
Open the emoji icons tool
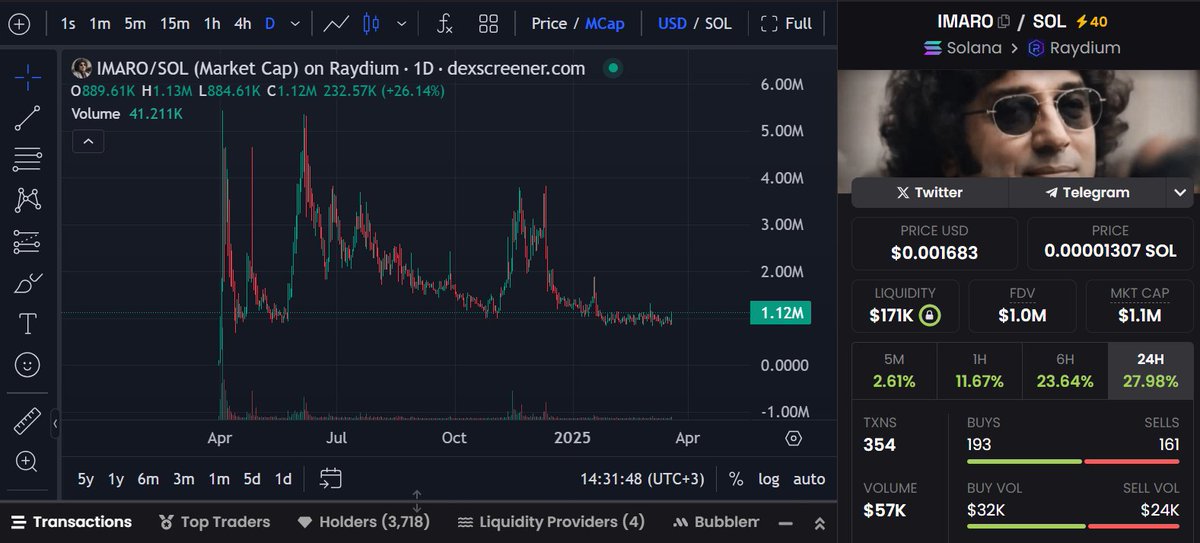(x=28, y=365)
